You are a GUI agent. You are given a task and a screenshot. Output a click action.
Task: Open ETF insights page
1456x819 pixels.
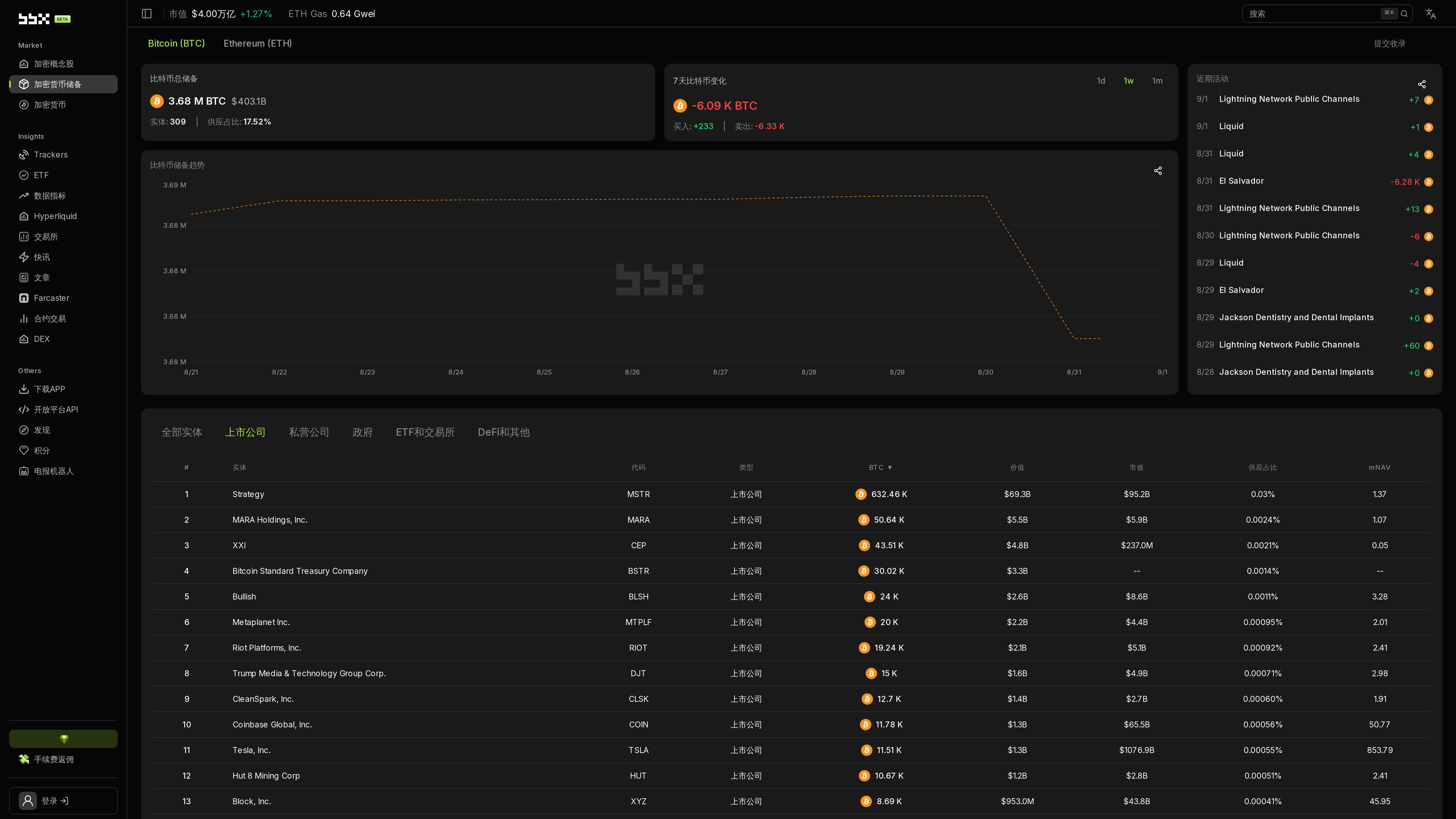(63, 175)
